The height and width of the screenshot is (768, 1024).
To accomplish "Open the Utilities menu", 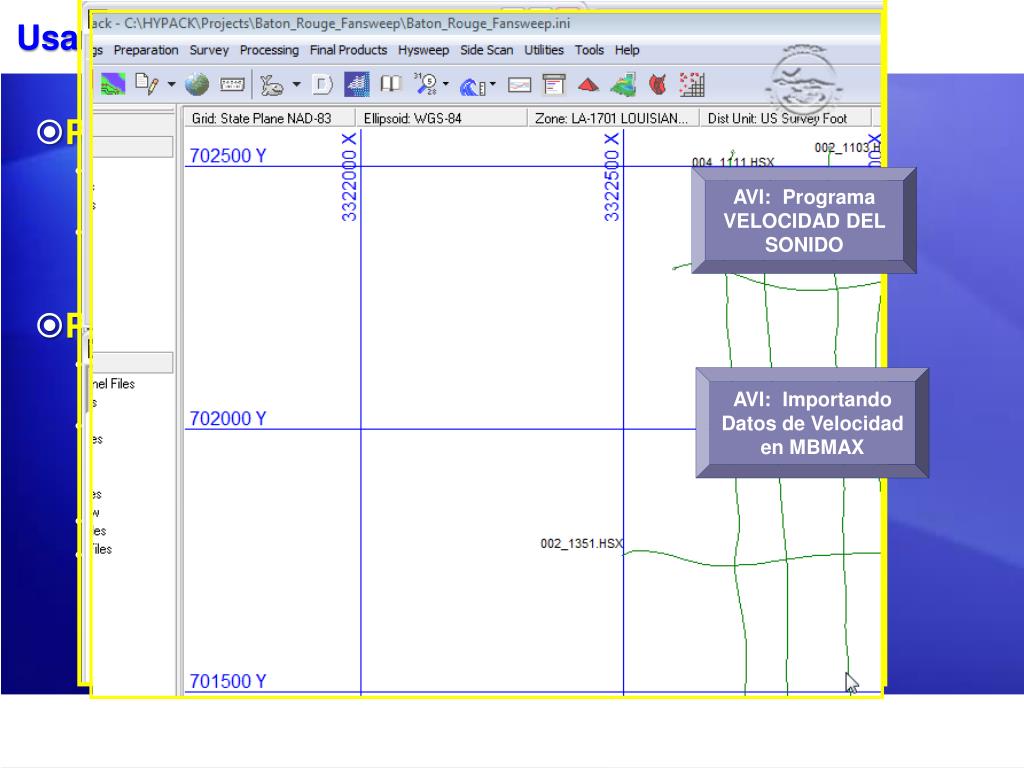I will (x=544, y=50).
